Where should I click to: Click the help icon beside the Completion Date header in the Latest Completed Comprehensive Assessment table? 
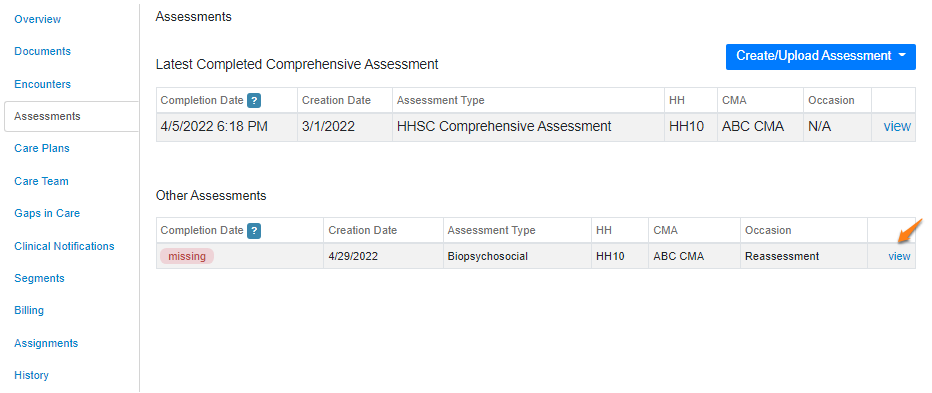254,100
